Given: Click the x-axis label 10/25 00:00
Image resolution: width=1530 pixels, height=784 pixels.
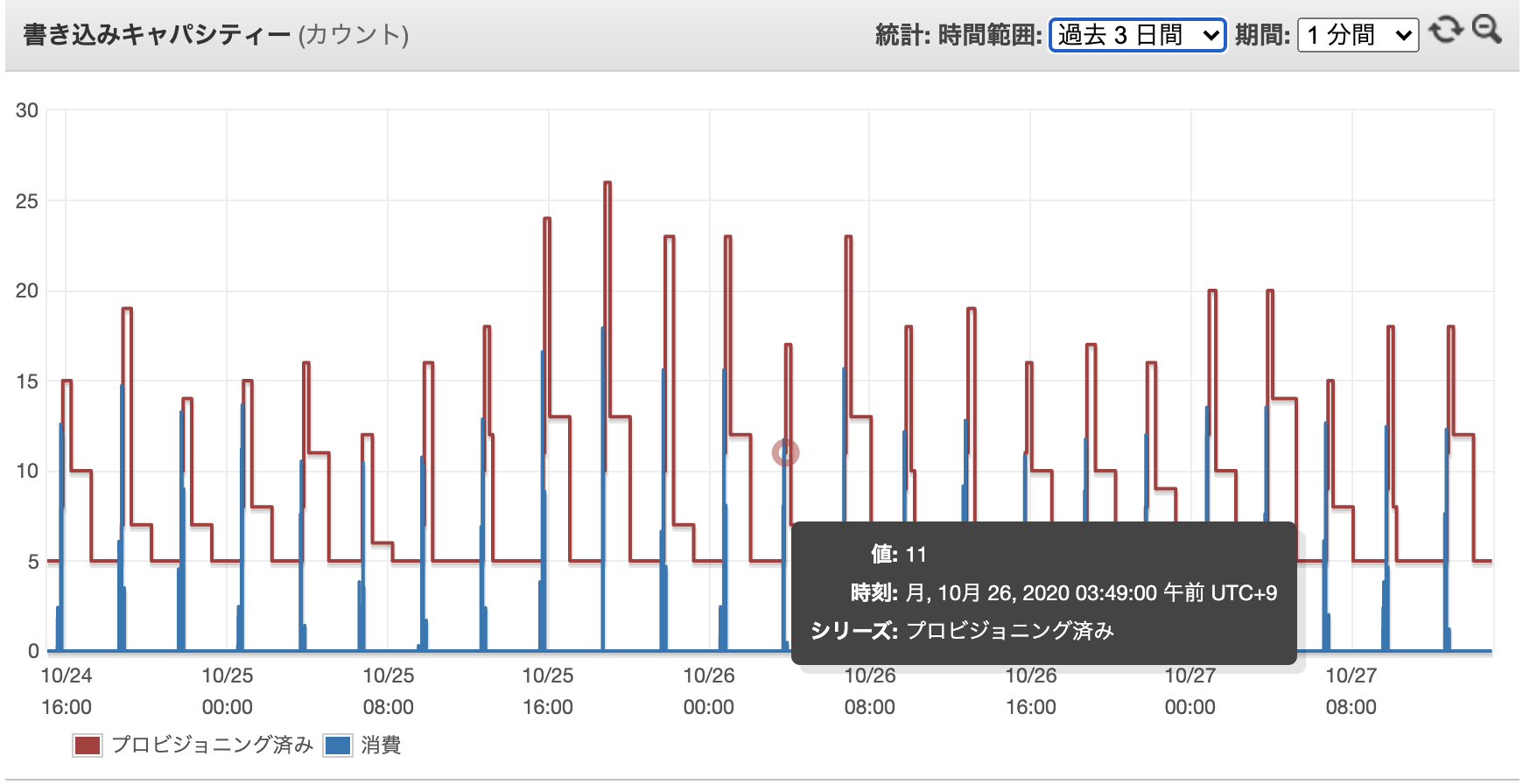Looking at the screenshot, I should point(228,691).
